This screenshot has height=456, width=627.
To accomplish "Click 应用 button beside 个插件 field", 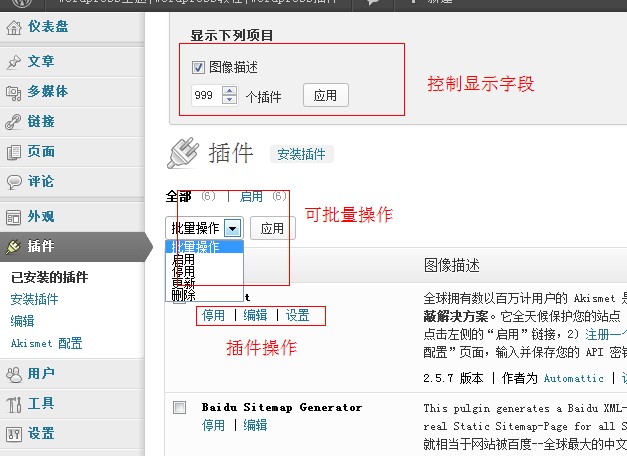I will pyautogui.click(x=325, y=96).
